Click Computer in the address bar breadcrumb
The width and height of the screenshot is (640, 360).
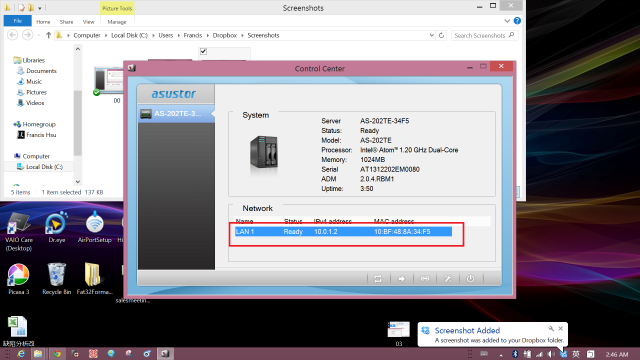[x=87, y=36]
